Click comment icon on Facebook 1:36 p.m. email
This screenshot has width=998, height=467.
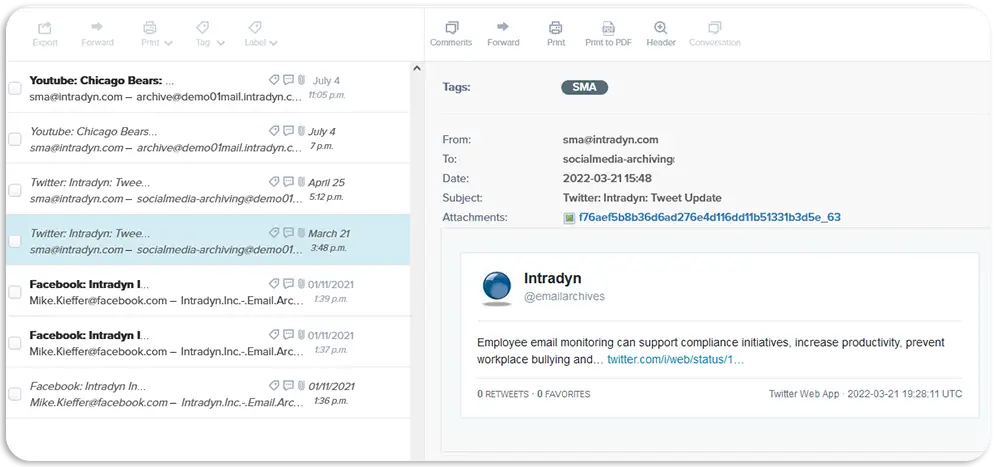tap(288, 385)
